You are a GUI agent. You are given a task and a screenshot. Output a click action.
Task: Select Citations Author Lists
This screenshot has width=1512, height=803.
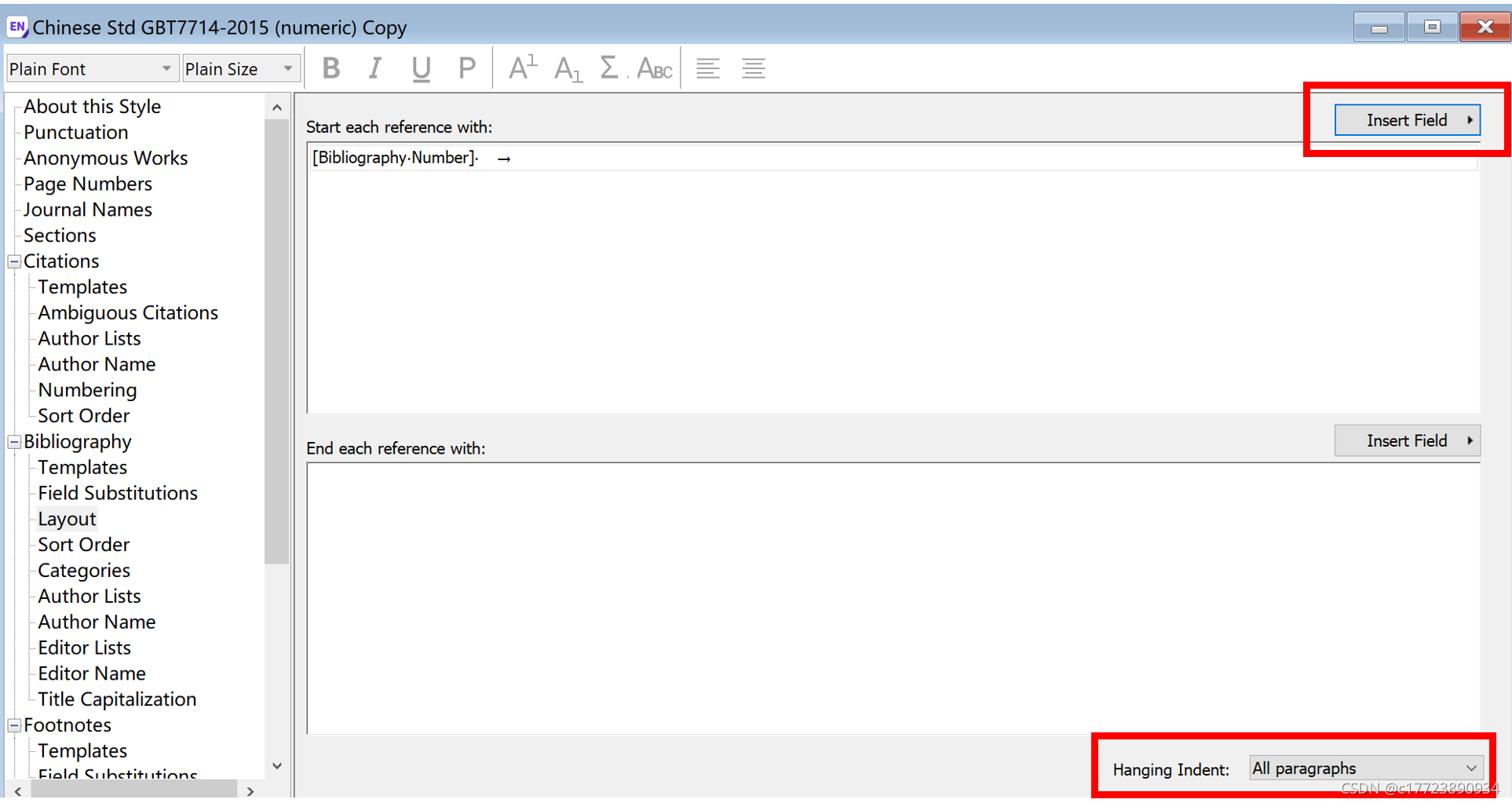pyautogui.click(x=89, y=339)
